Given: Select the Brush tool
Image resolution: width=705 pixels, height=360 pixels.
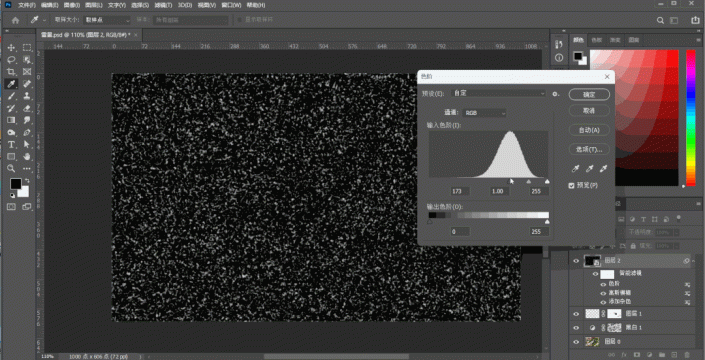Looking at the screenshot, I should (x=12, y=96).
